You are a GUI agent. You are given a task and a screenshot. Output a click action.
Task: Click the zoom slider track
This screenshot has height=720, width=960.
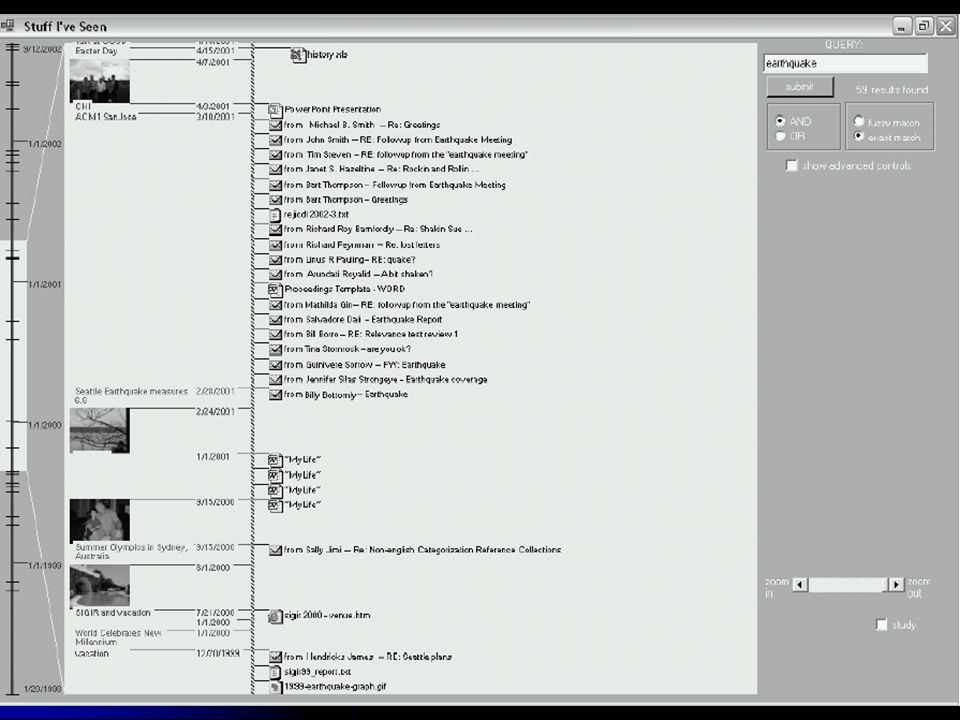tap(848, 585)
